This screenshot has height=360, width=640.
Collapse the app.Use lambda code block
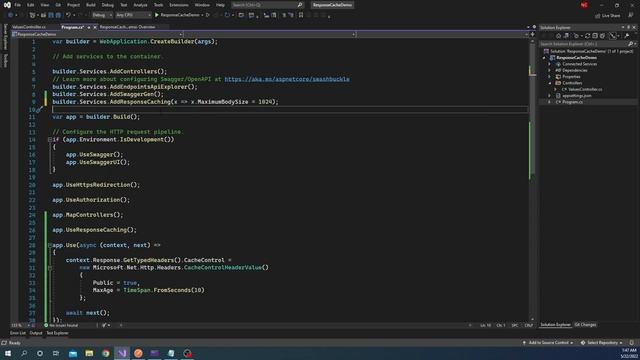click(50, 245)
